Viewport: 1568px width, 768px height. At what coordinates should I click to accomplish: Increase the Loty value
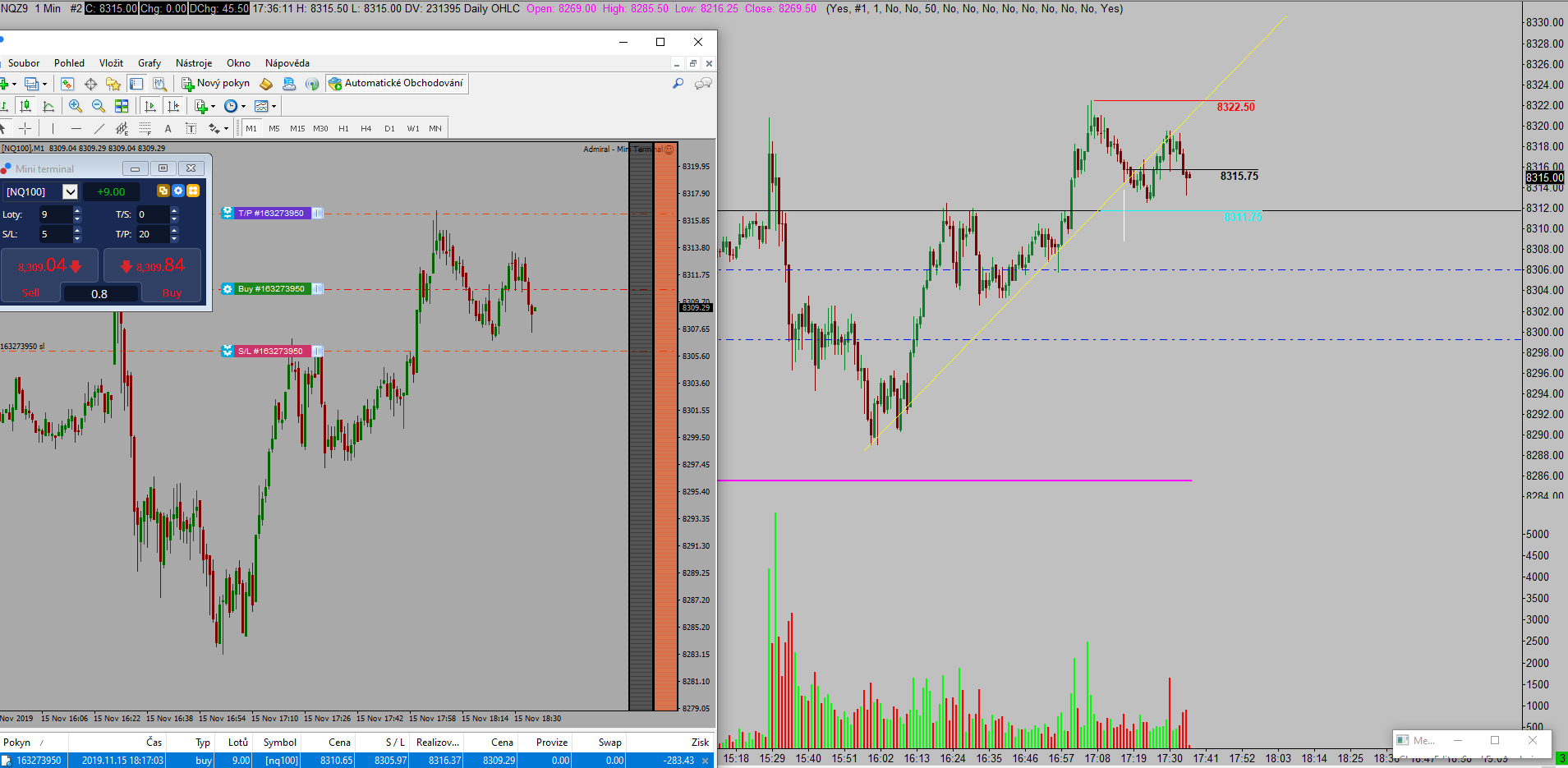coord(77,211)
